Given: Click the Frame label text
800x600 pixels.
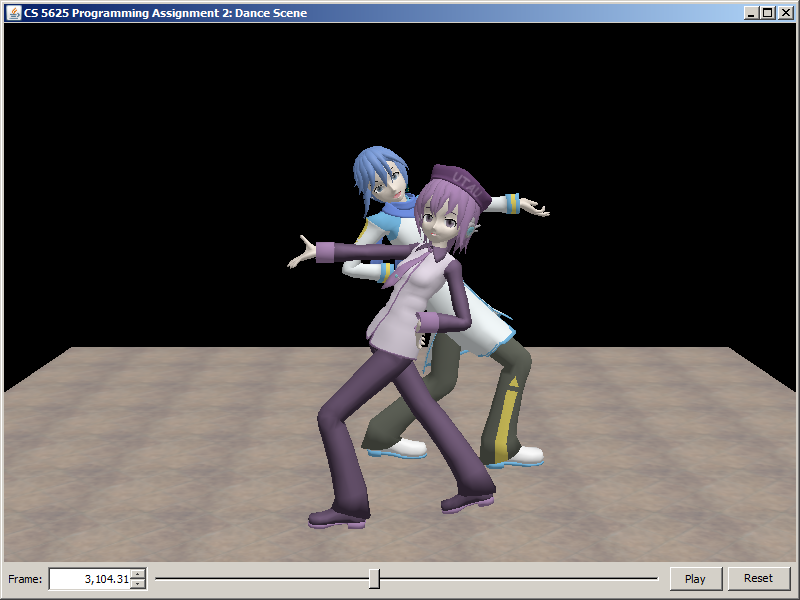Looking at the screenshot, I should click(25, 579).
